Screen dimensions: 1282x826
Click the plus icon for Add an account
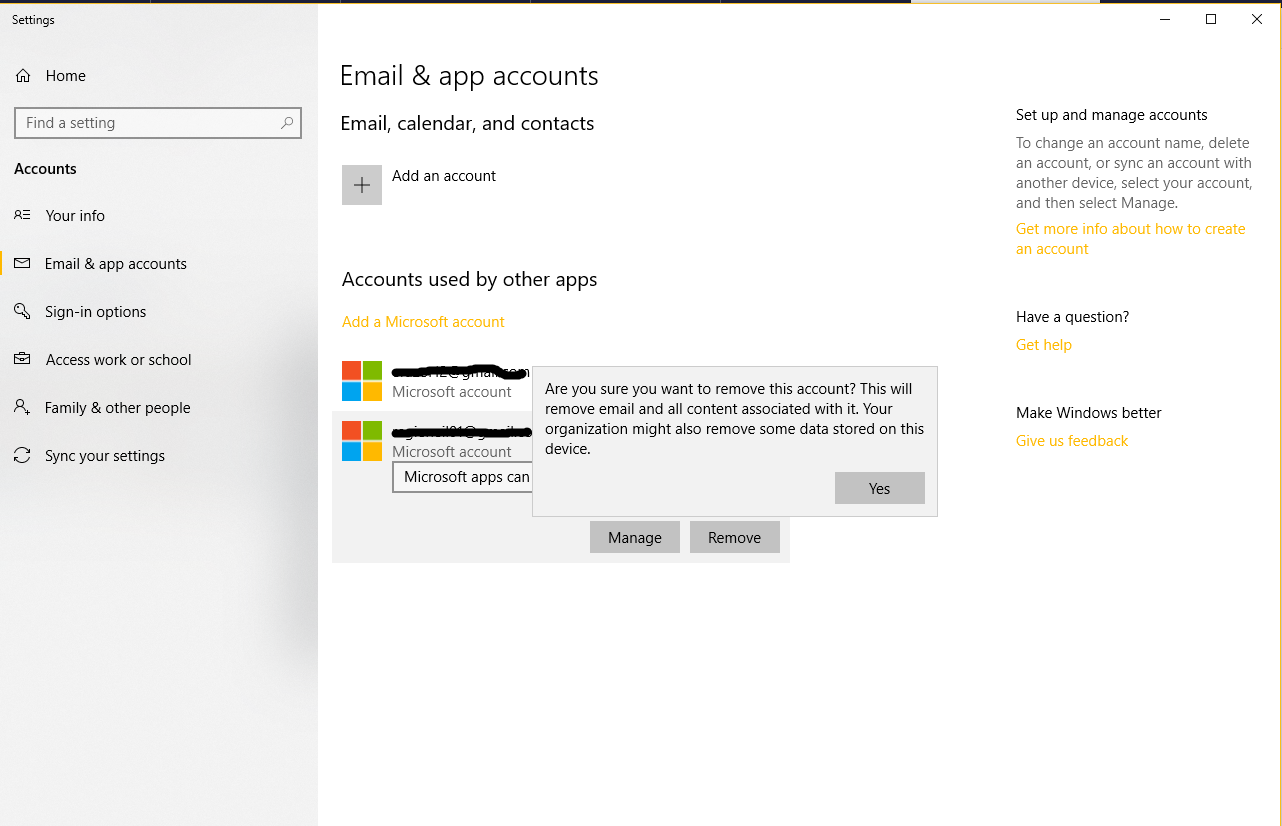point(362,185)
